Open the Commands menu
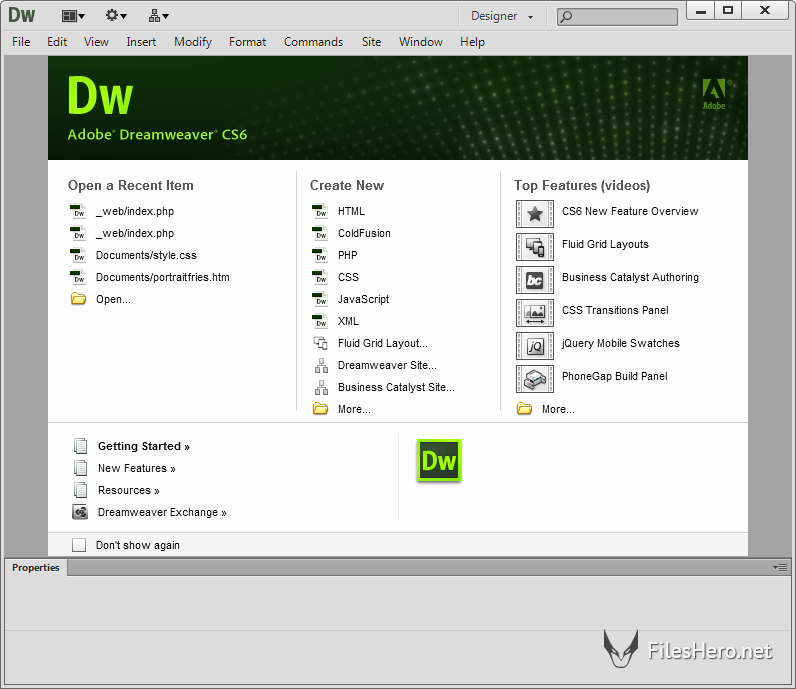Screen dimensions: 796x689 point(313,42)
